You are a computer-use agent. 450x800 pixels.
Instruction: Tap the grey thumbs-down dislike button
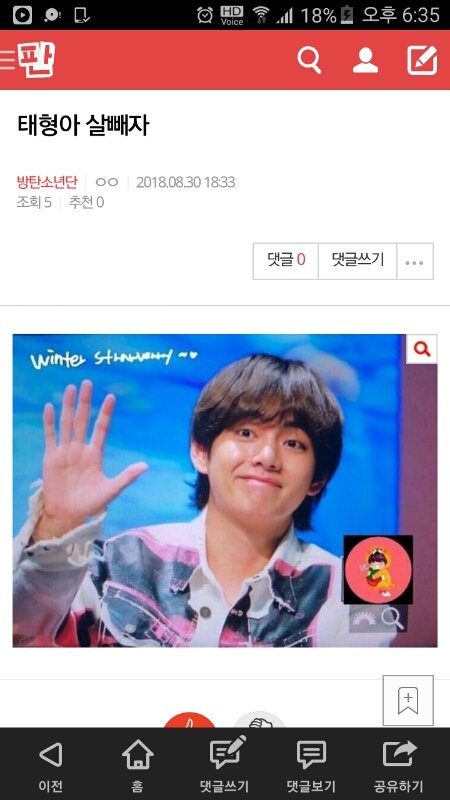point(260,719)
